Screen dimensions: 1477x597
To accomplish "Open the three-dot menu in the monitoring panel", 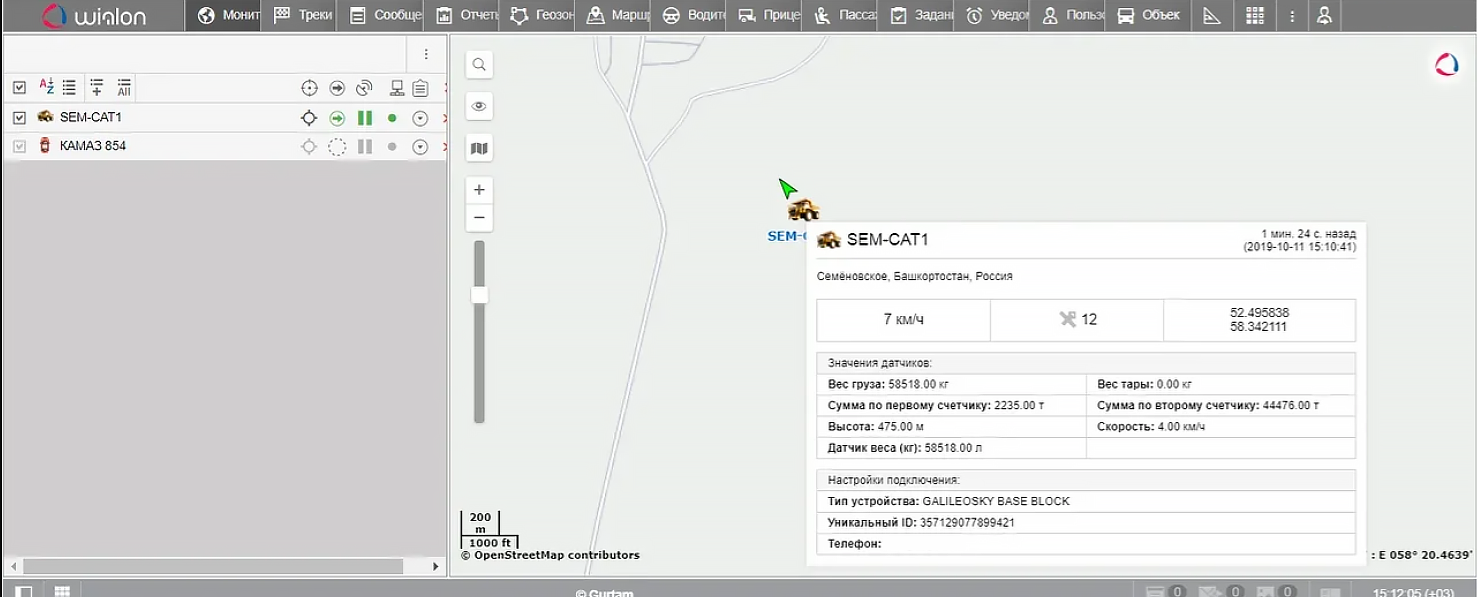I will 426,54.
